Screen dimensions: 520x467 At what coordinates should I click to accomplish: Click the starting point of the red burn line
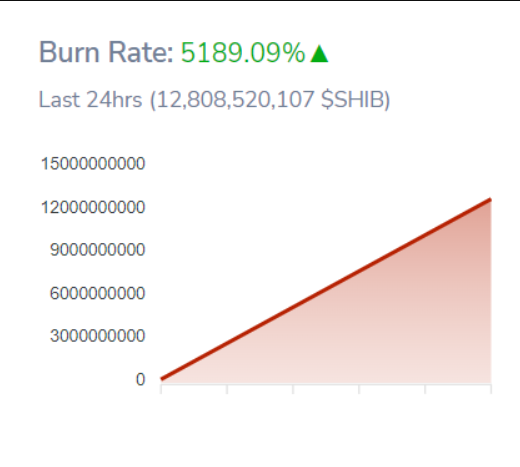pyautogui.click(x=162, y=379)
